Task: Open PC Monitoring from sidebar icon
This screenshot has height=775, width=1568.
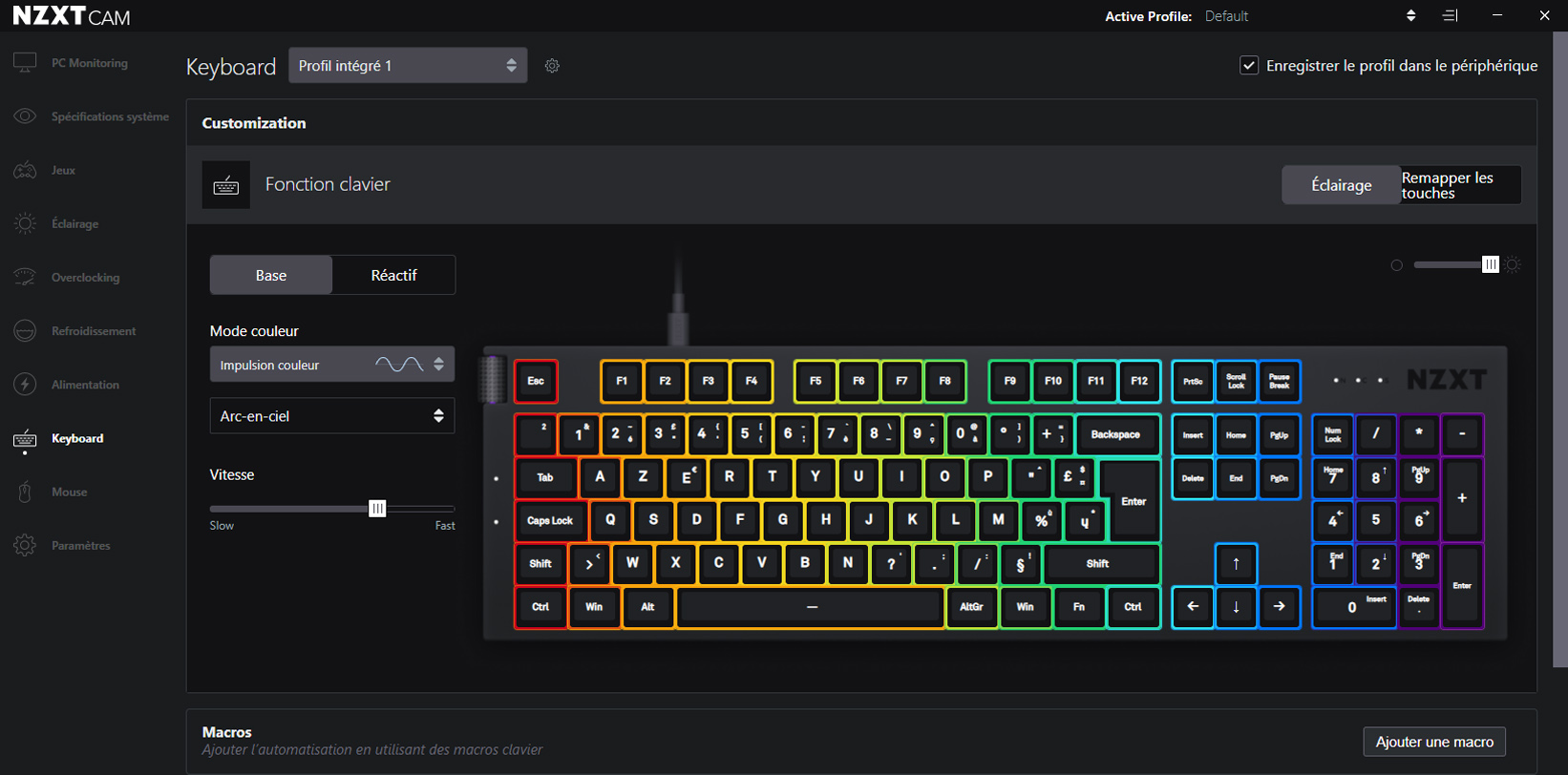Action: point(25,63)
